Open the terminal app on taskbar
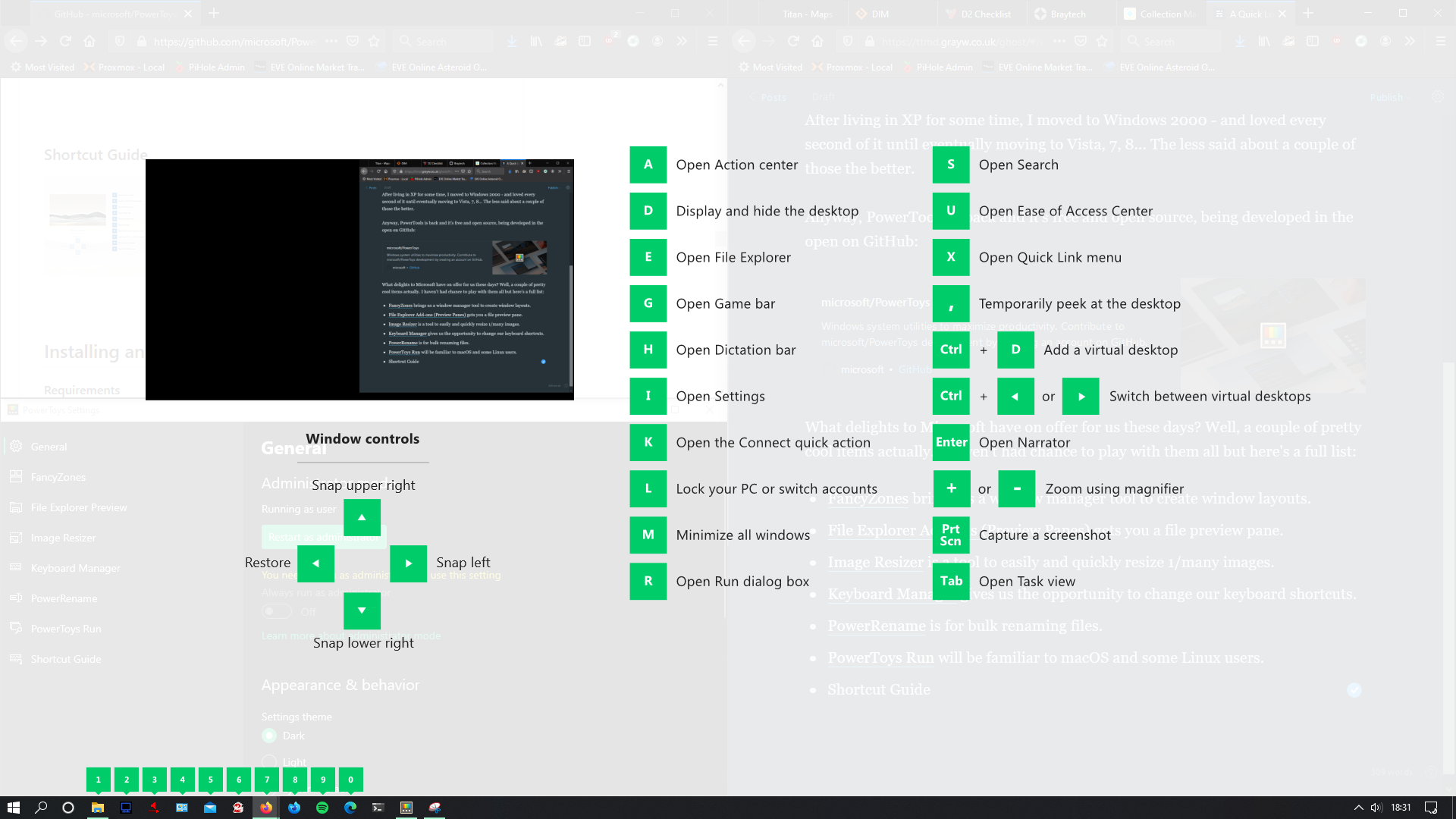The height and width of the screenshot is (819, 1456). [378, 808]
